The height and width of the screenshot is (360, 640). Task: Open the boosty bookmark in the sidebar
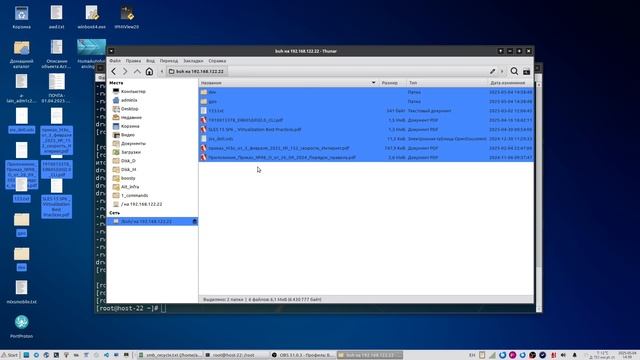point(152,178)
